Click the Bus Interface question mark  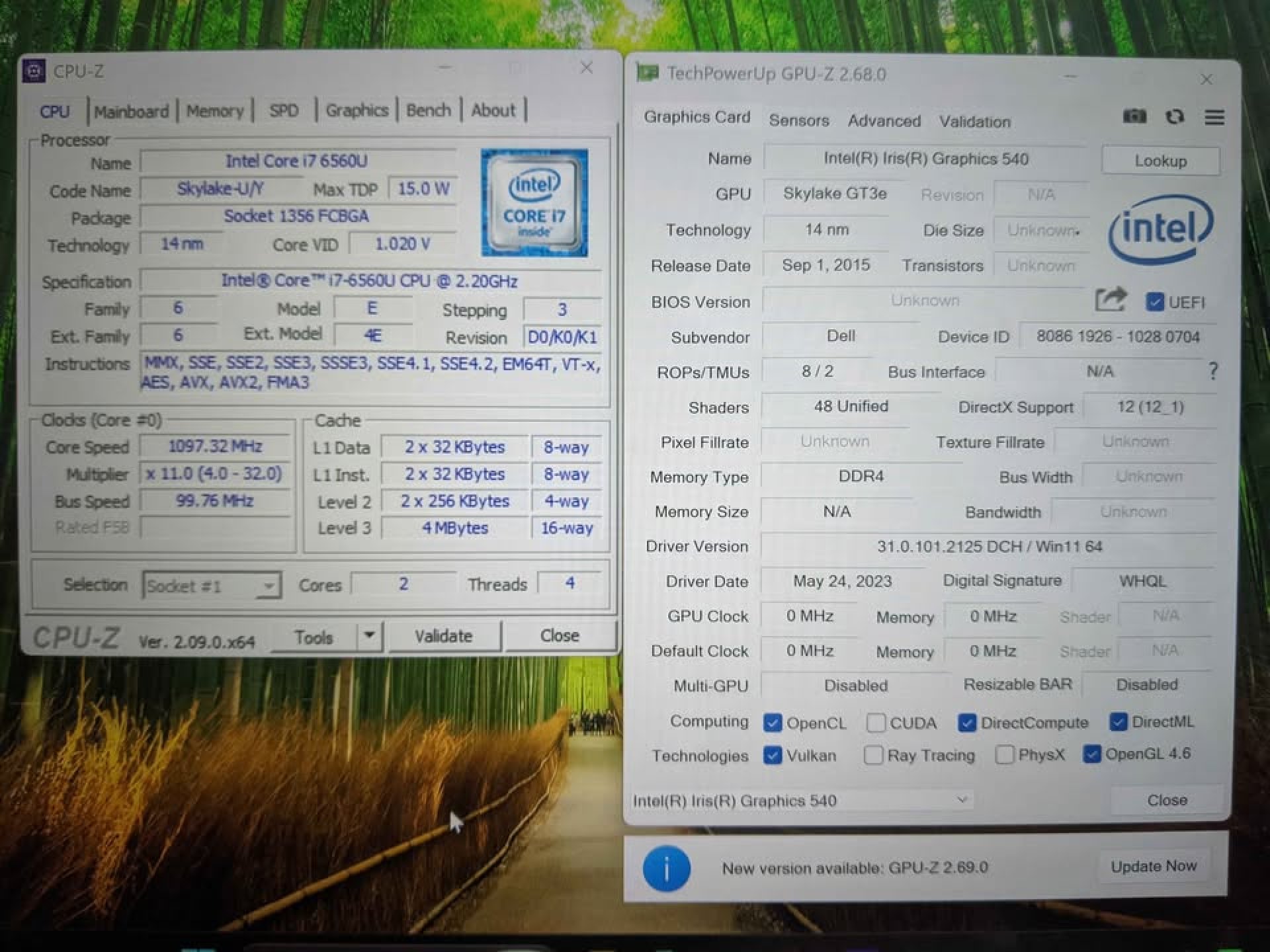1213,371
